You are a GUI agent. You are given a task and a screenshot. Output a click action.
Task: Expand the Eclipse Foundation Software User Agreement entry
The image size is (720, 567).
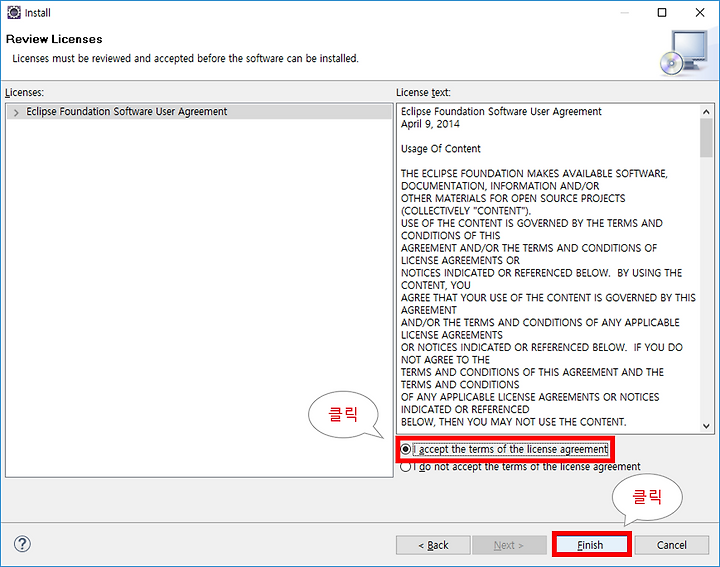pos(16,112)
